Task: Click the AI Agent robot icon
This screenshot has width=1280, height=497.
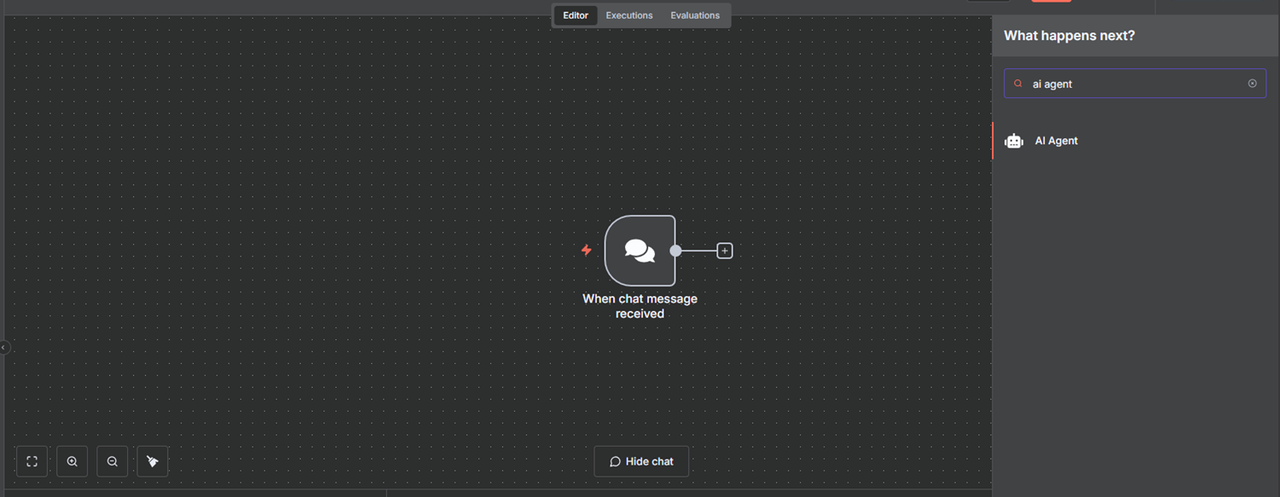Action: pos(1014,141)
